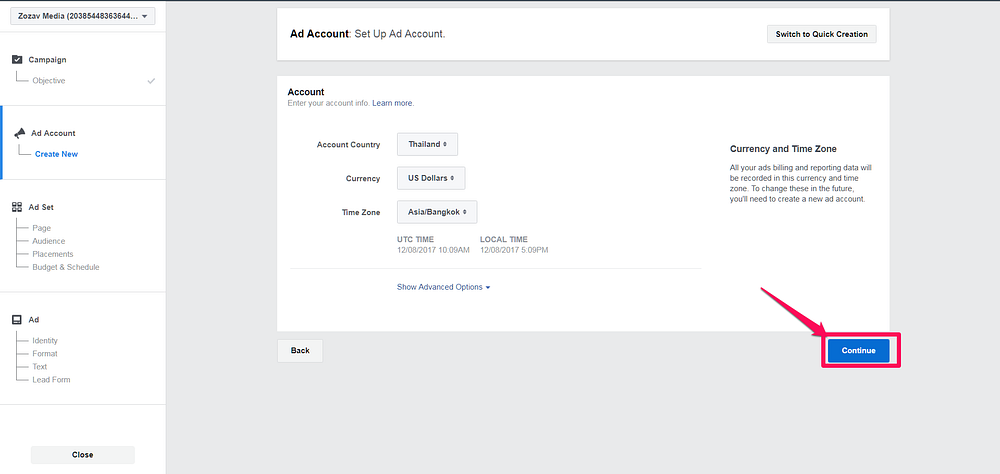Select Lead Form under Ad
Screen dimensions: 1000x474
coord(51,380)
